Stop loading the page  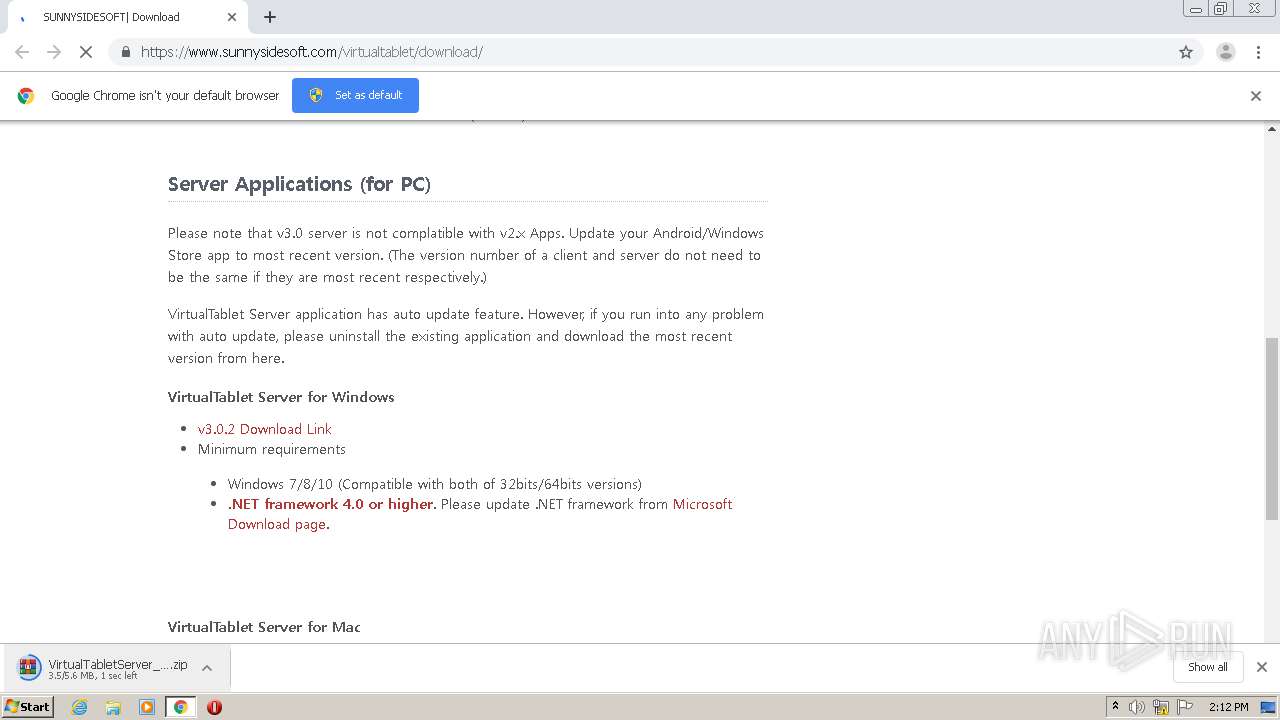(86, 52)
